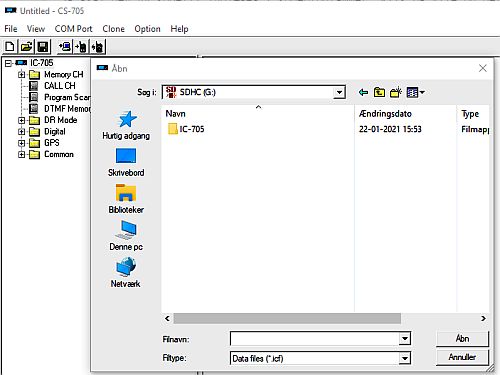The height and width of the screenshot is (375, 500).
Task: Open the Option menu
Action: click(x=147, y=29)
